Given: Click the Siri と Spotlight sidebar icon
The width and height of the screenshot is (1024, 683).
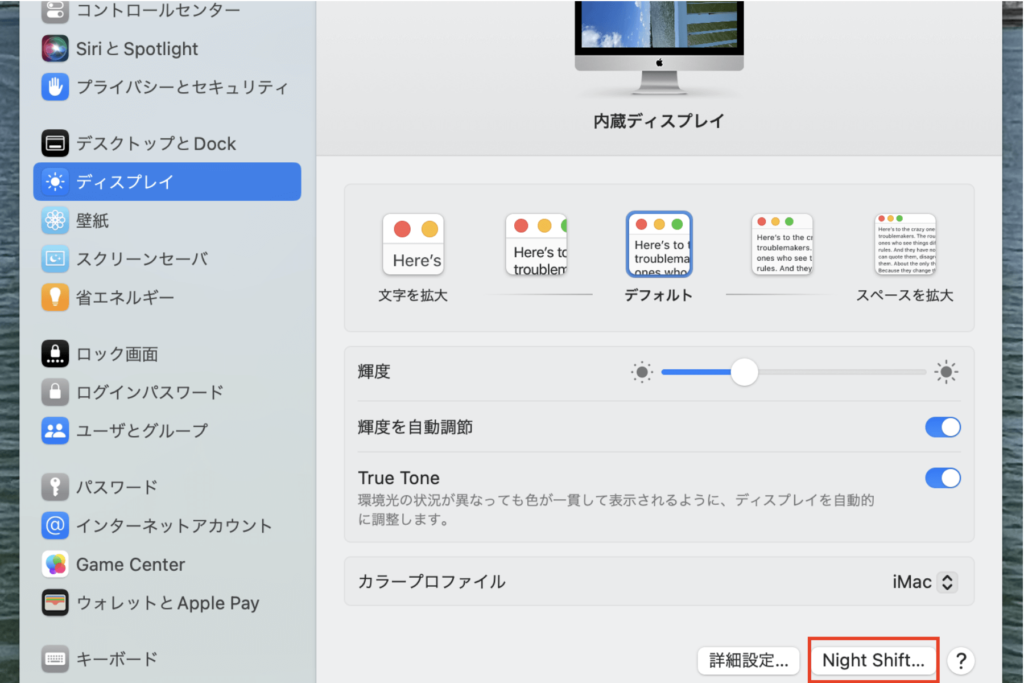Looking at the screenshot, I should (55, 48).
